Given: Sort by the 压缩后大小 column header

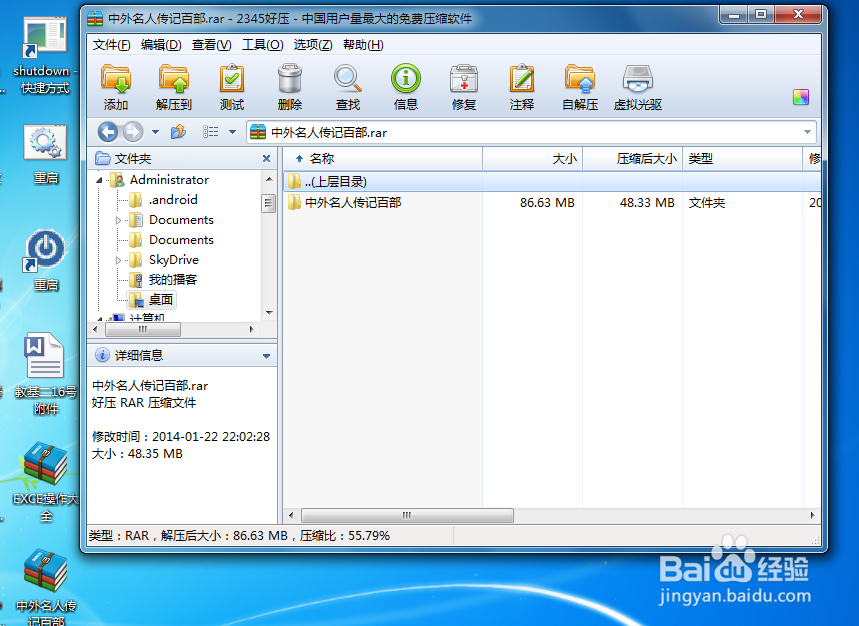Looking at the screenshot, I should pyautogui.click(x=632, y=159).
